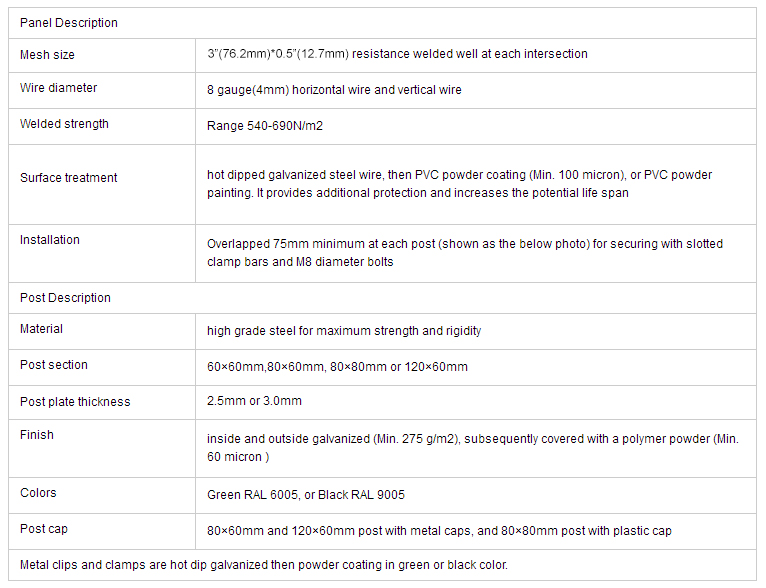This screenshot has width=766, height=588.
Task: Click the Panel Description header row
Action: 382,23
